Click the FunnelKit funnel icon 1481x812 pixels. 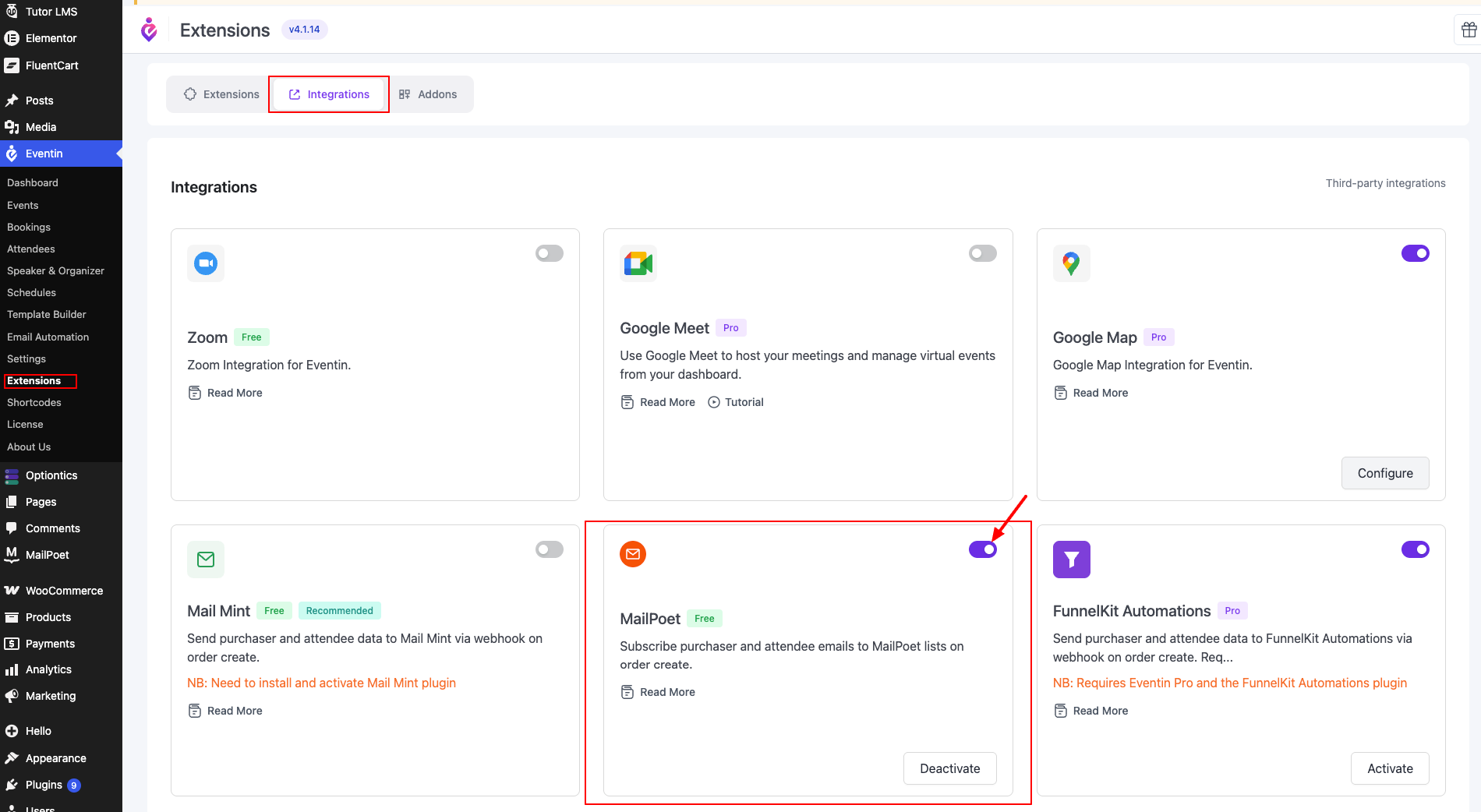[1071, 560]
